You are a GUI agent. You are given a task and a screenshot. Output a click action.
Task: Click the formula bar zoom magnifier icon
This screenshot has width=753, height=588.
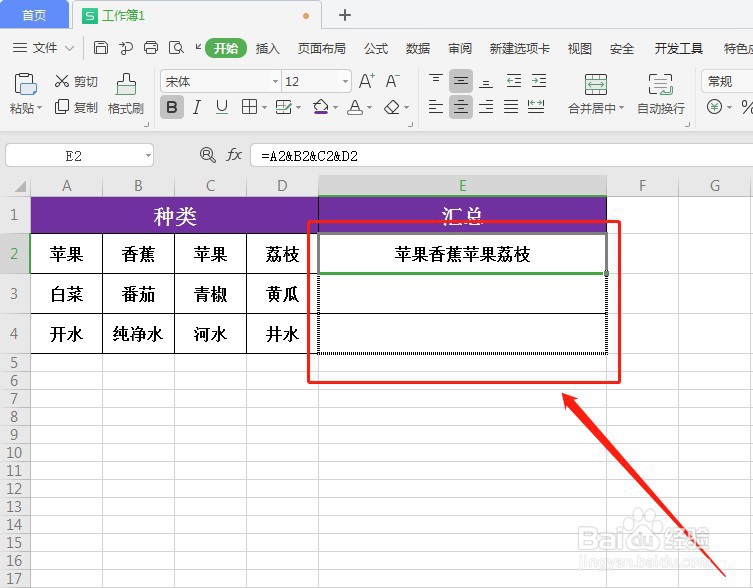[x=207, y=155]
